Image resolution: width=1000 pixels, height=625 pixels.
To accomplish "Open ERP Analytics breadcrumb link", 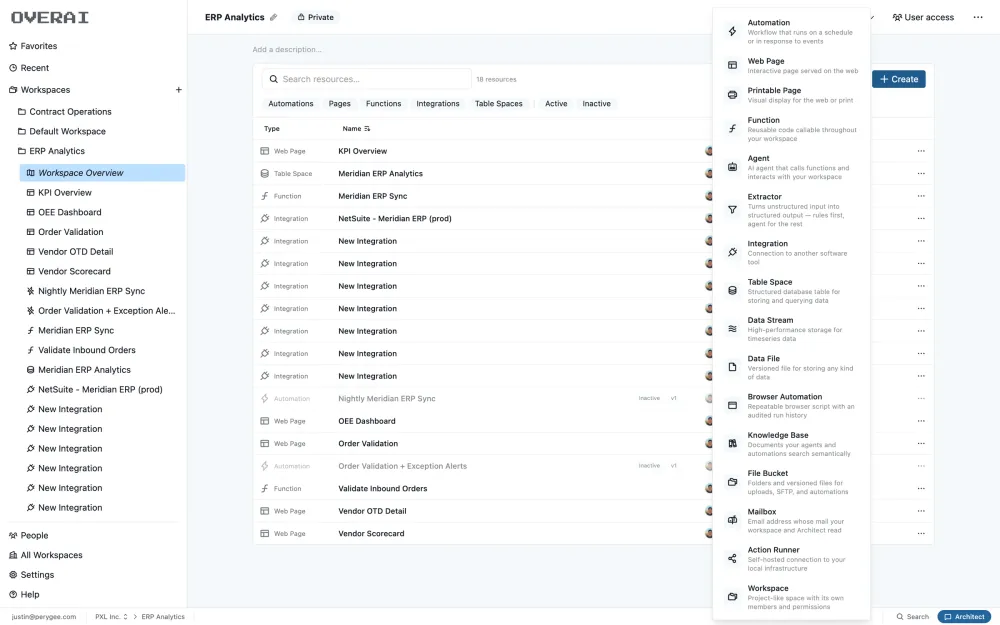I will tap(163, 617).
